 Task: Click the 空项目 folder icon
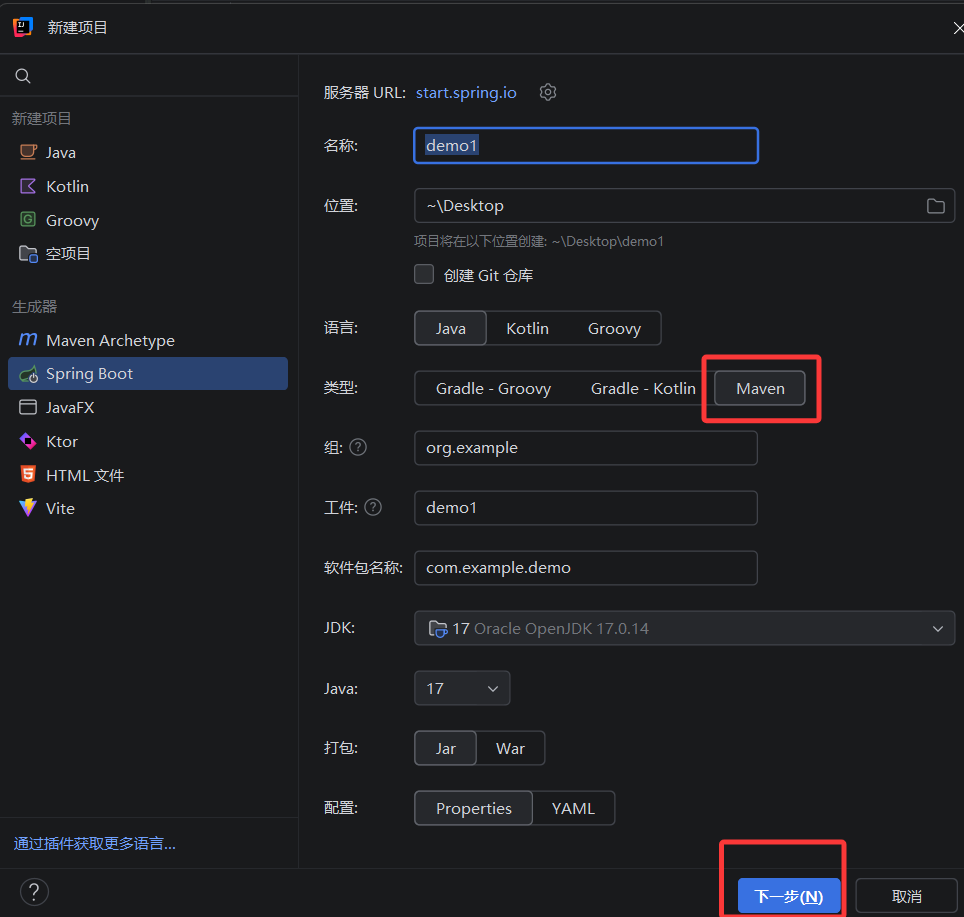click(x=28, y=253)
